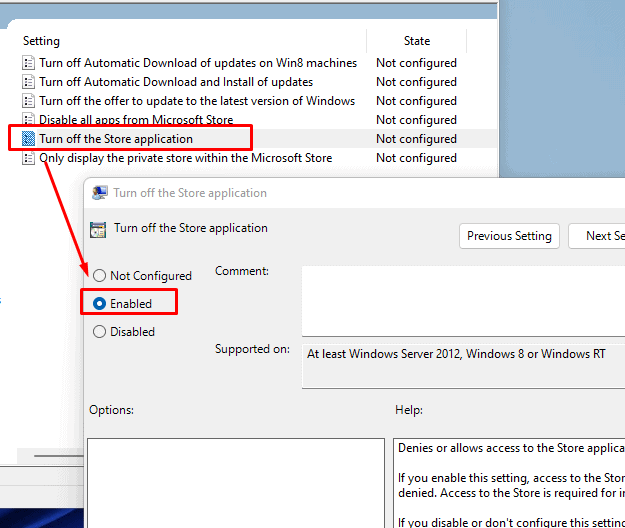Click the Options box in dialog
The height and width of the screenshot is (528, 625).
tap(236, 483)
